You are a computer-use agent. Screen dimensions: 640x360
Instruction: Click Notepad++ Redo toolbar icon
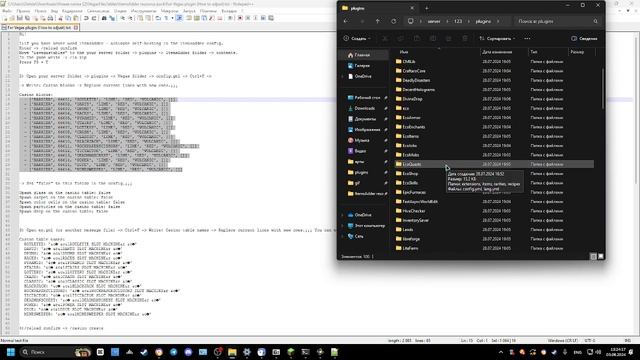click(94, 18)
